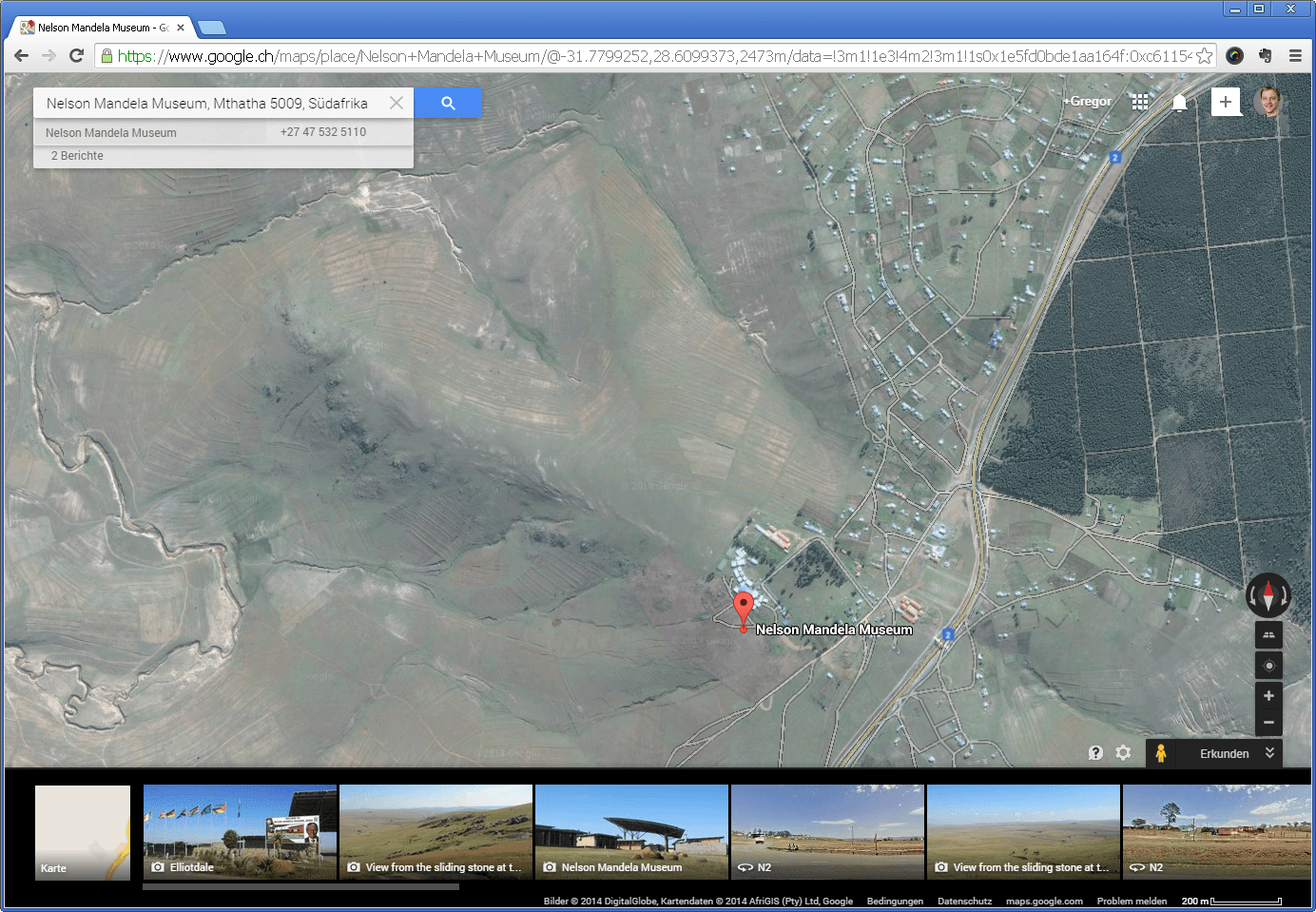The image size is (1316, 912).
Task: Click the compass to reset map orientation
Action: [x=1268, y=594]
